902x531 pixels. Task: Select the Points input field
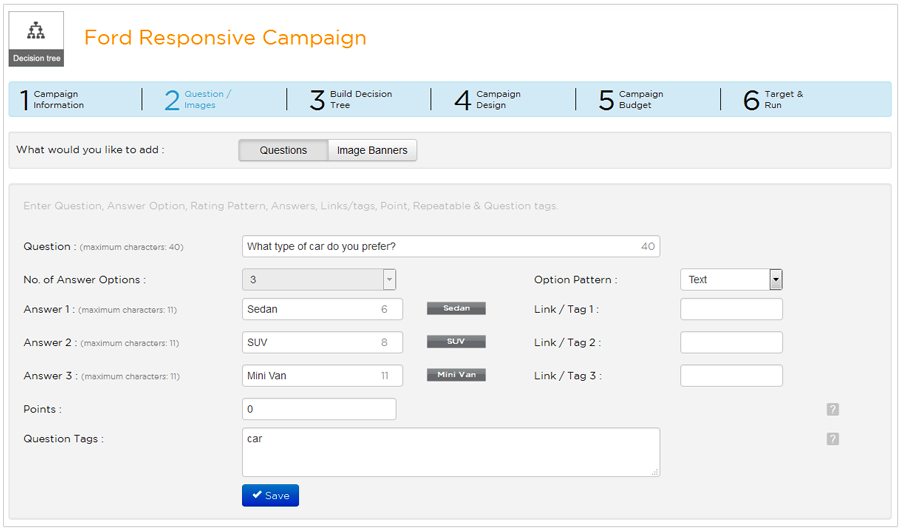point(319,409)
